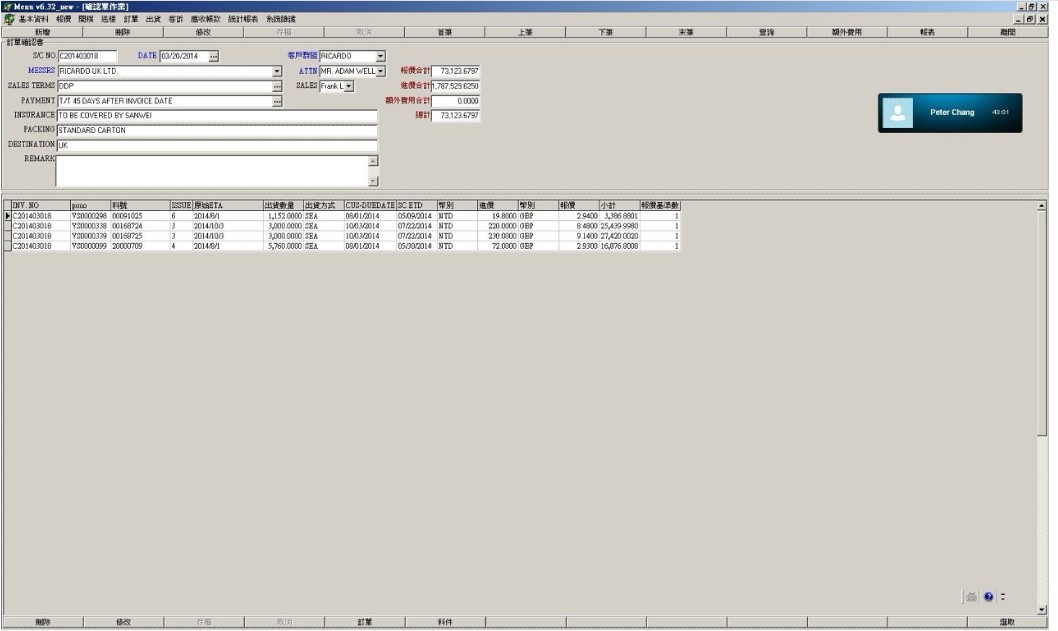The width and height of the screenshot is (1058, 631).
Task: Open the 應收帳款 menu
Action: click(x=205, y=19)
